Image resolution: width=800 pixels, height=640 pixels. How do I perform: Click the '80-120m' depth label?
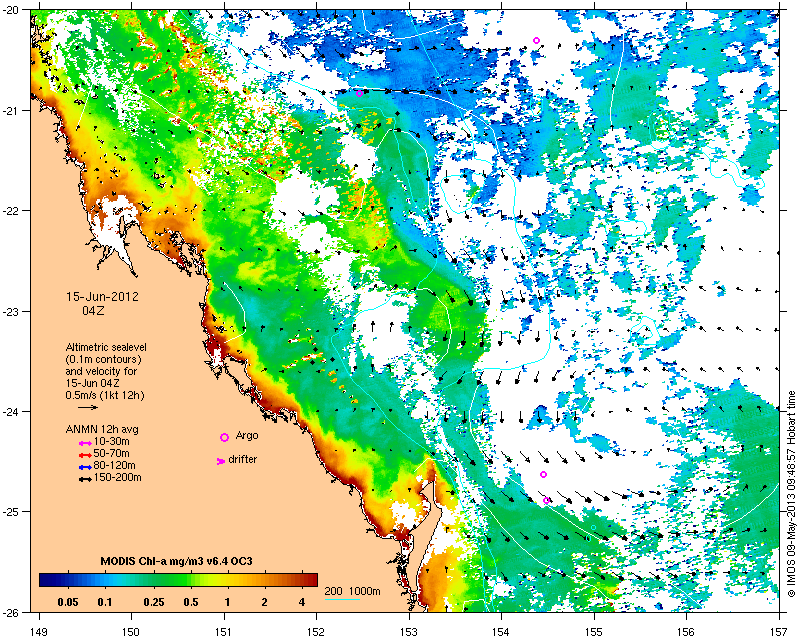[x=115, y=465]
